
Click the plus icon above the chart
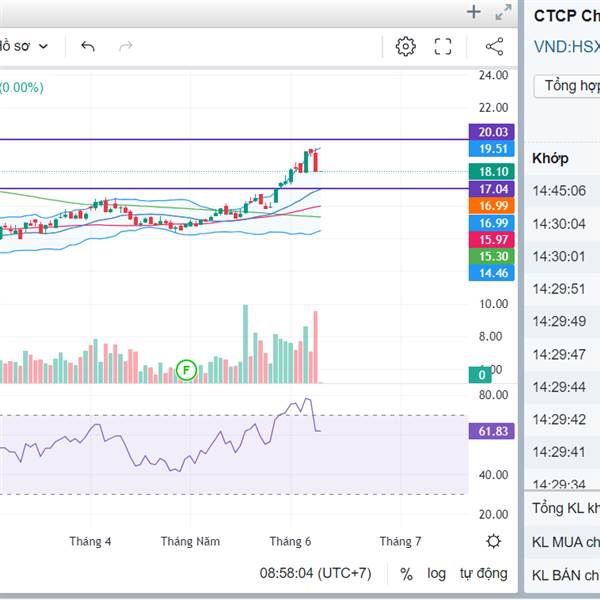[474, 12]
